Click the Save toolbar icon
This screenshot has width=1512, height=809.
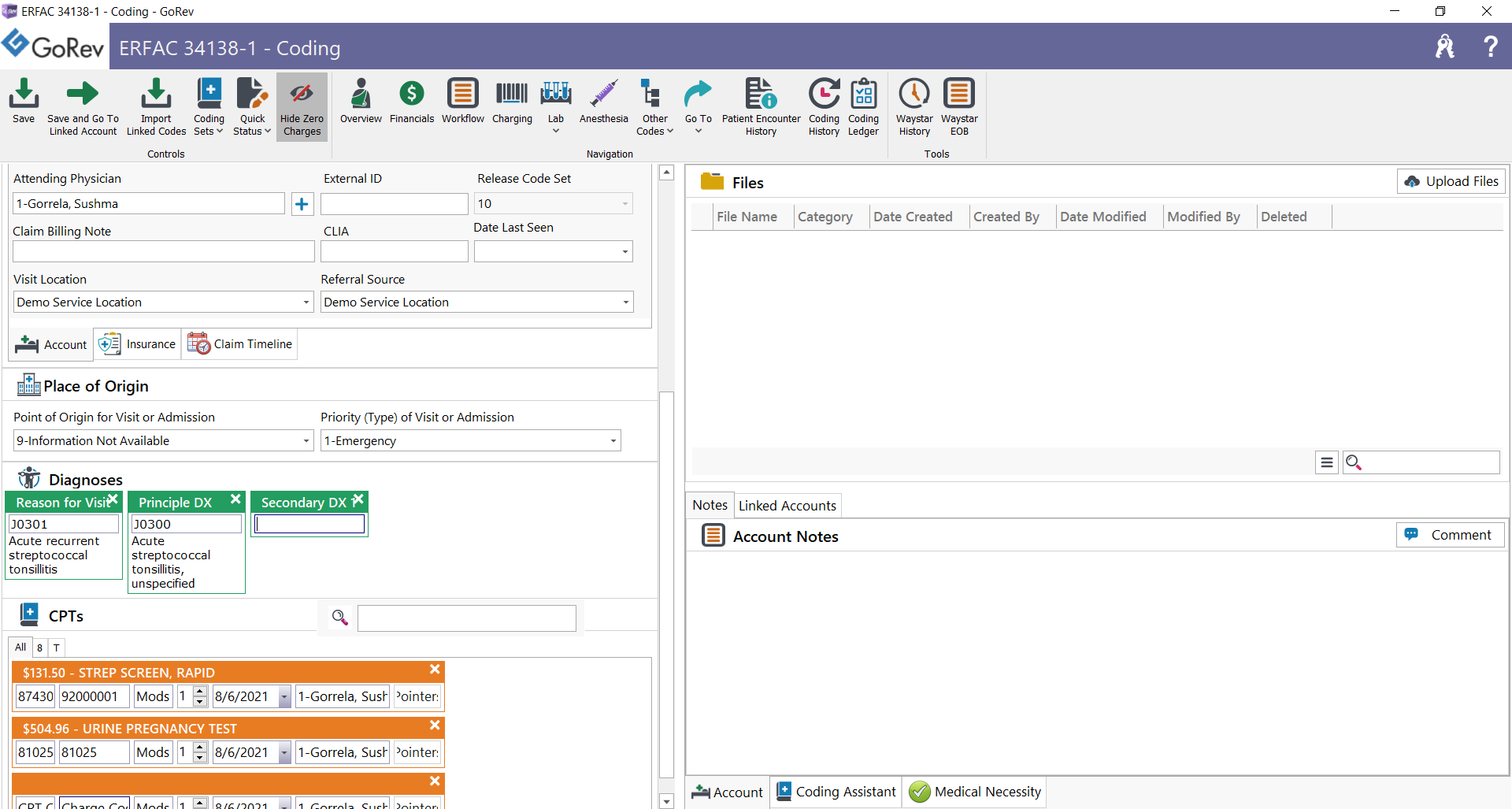click(x=24, y=101)
